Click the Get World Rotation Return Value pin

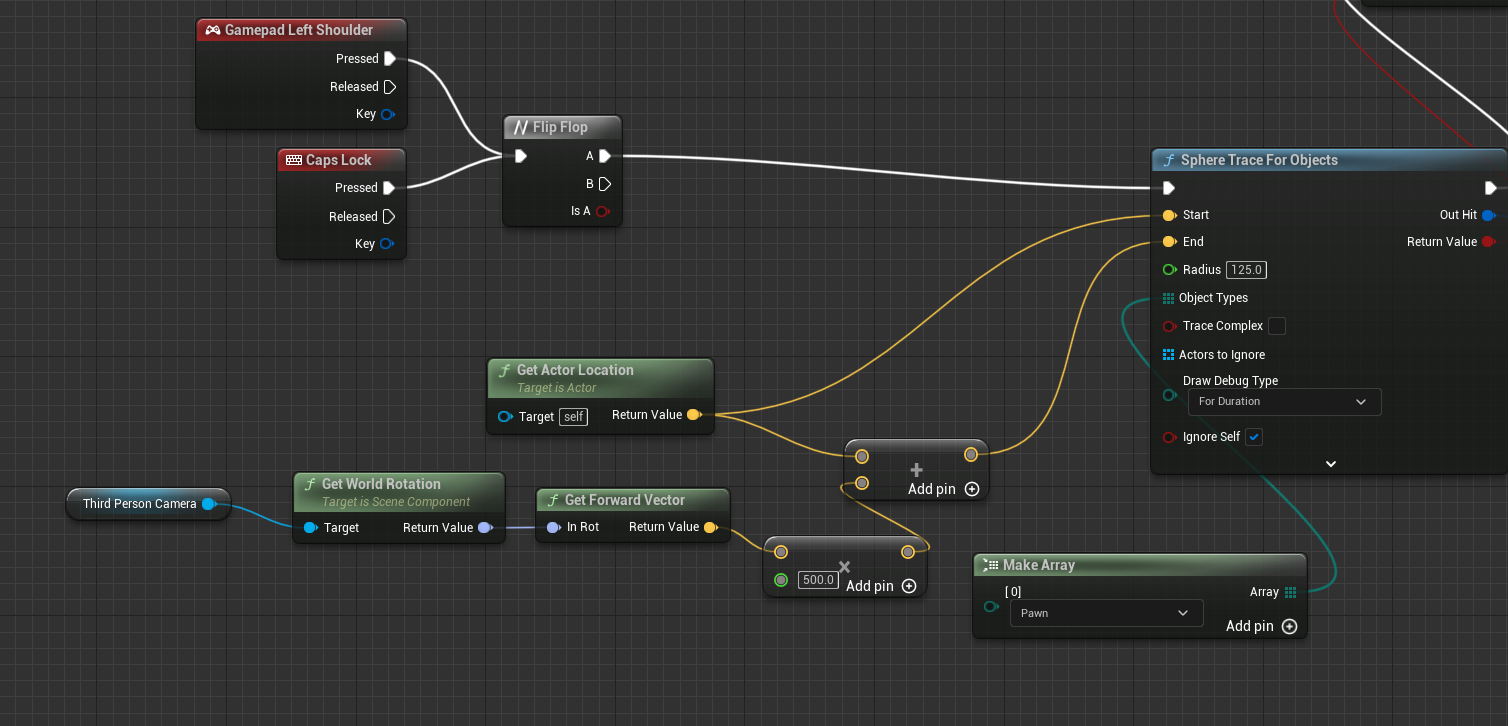tap(485, 528)
